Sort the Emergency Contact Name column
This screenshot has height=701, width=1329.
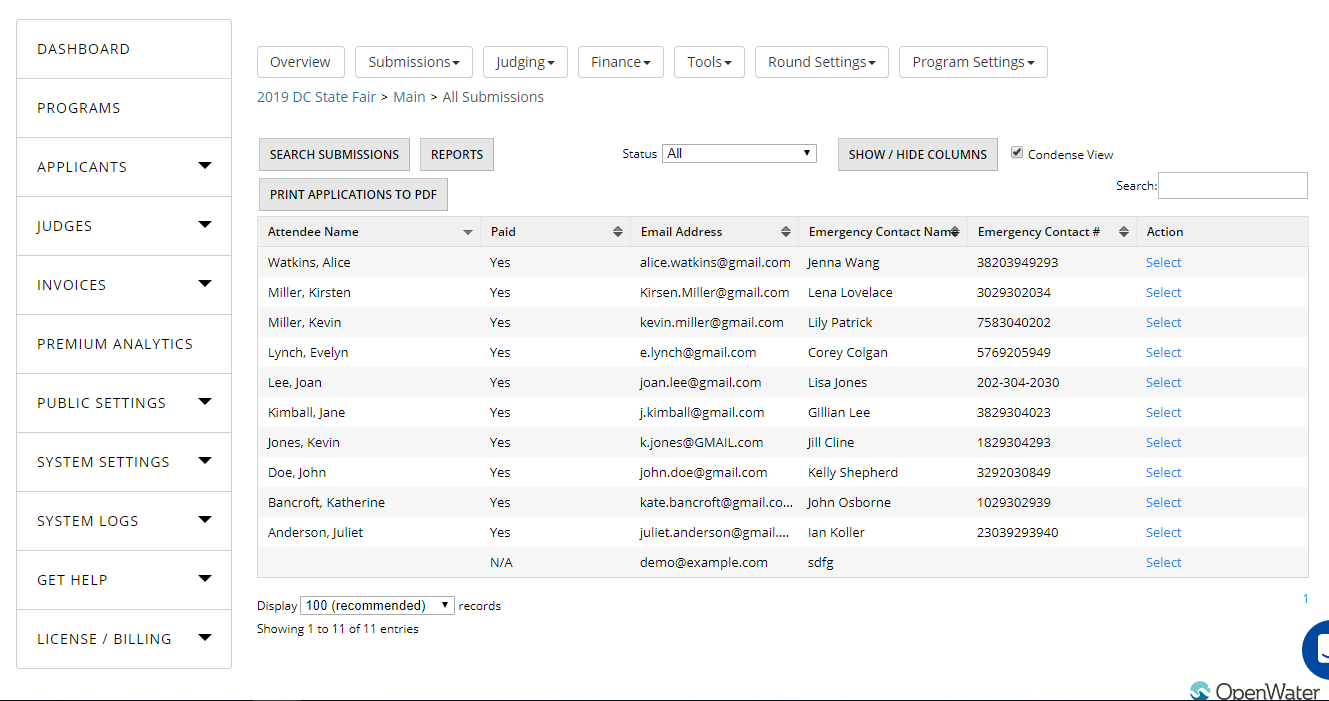click(x=955, y=232)
